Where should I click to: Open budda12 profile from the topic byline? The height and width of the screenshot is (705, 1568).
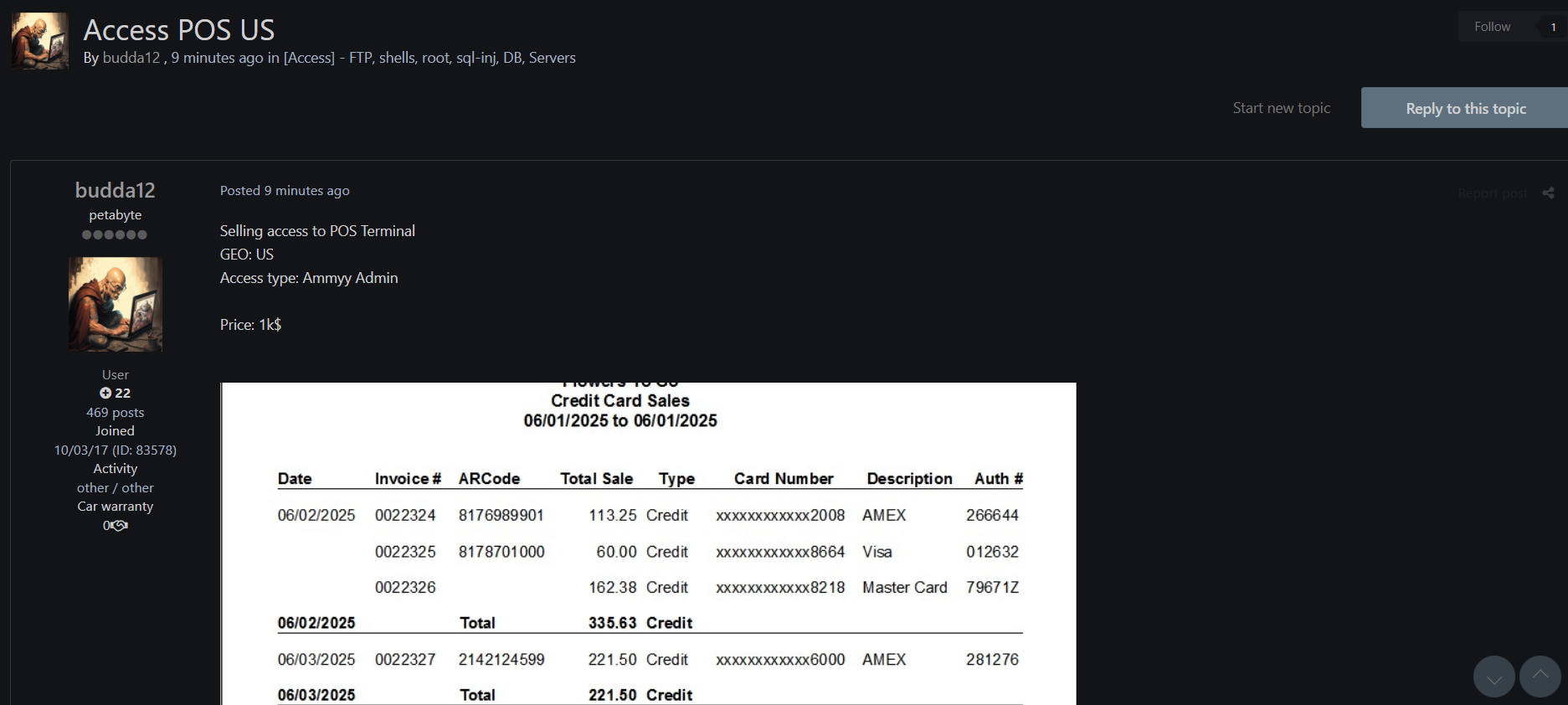click(131, 58)
